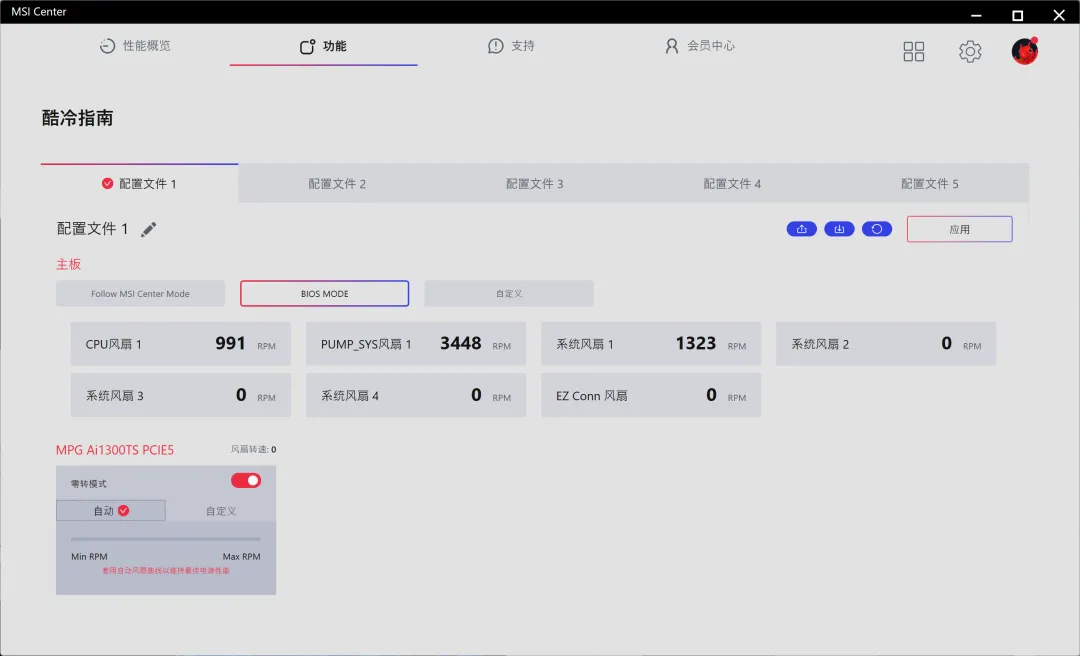Click the user avatar icon
This screenshot has height=656, width=1080.
pyautogui.click(x=1025, y=51)
